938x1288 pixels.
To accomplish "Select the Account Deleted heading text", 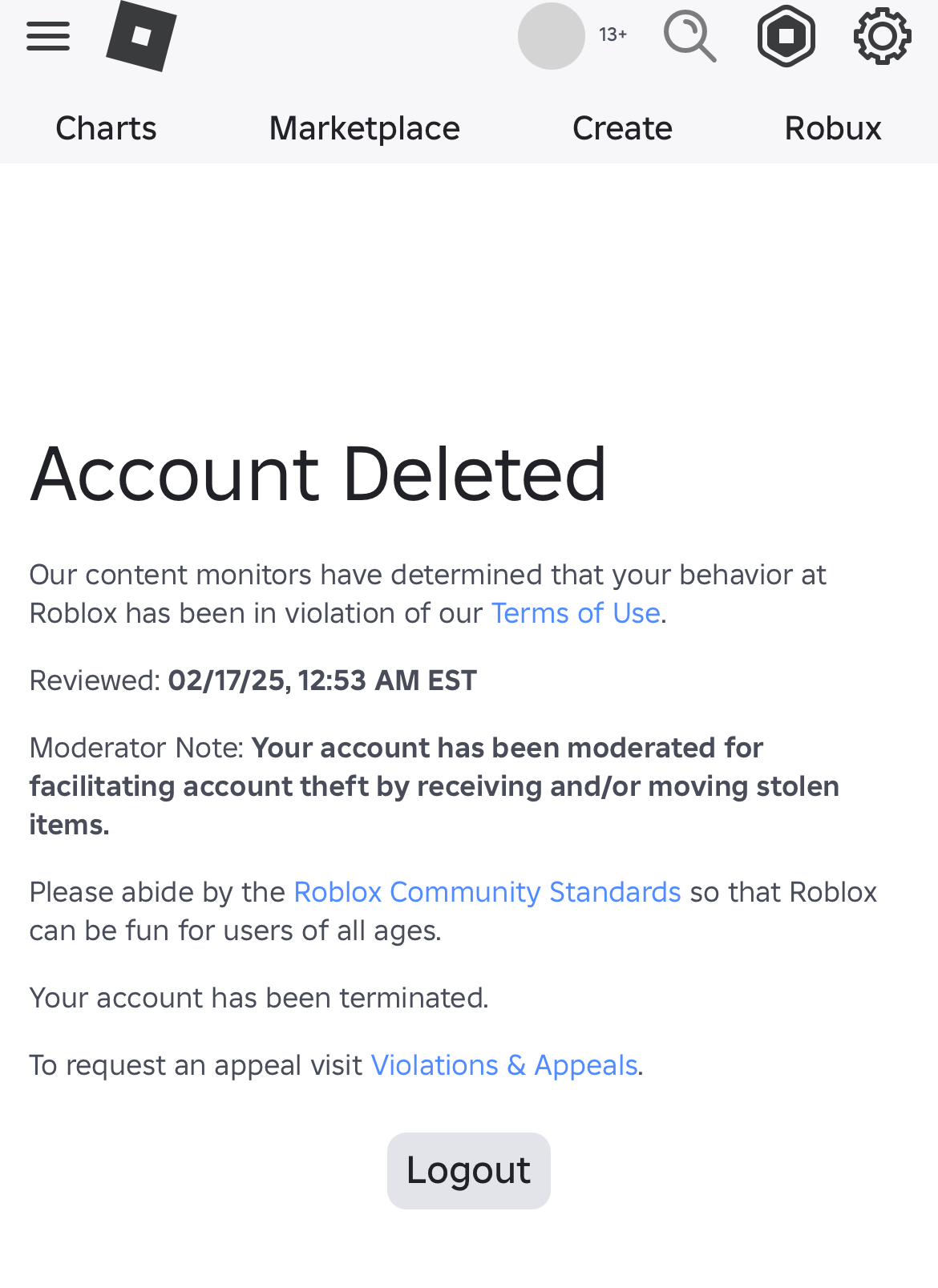I will pos(318,474).
